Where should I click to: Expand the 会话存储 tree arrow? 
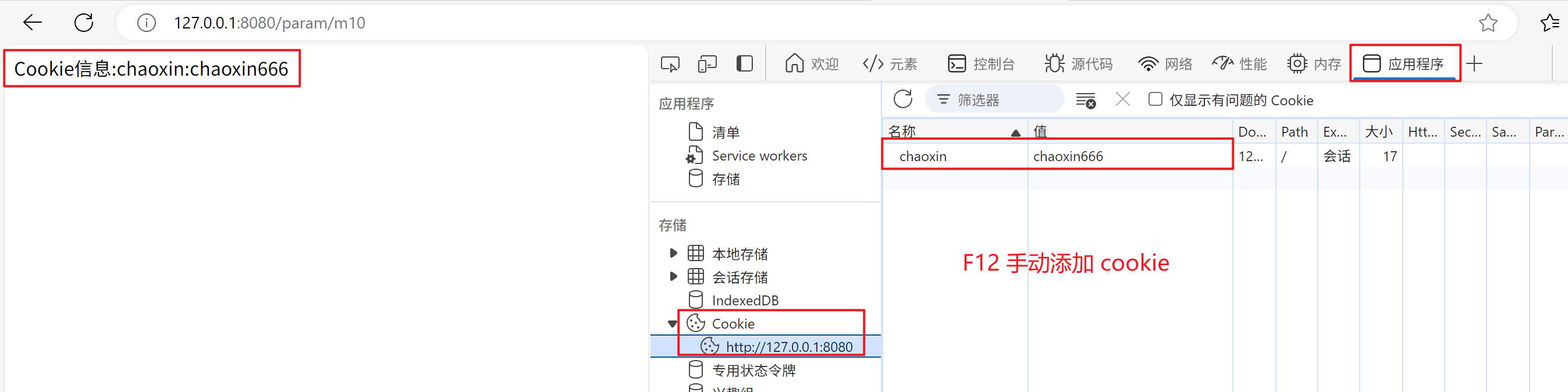673,276
